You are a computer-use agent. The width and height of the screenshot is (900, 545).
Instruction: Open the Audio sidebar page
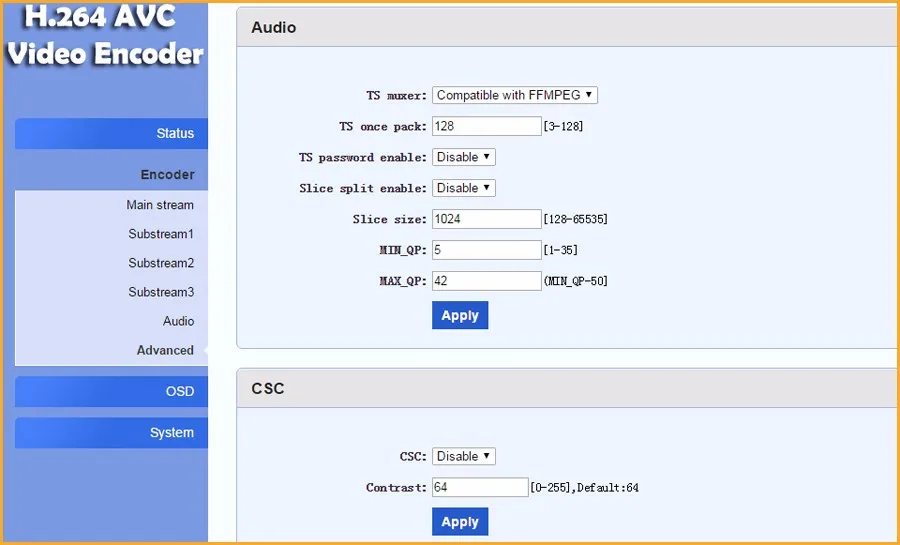click(178, 321)
